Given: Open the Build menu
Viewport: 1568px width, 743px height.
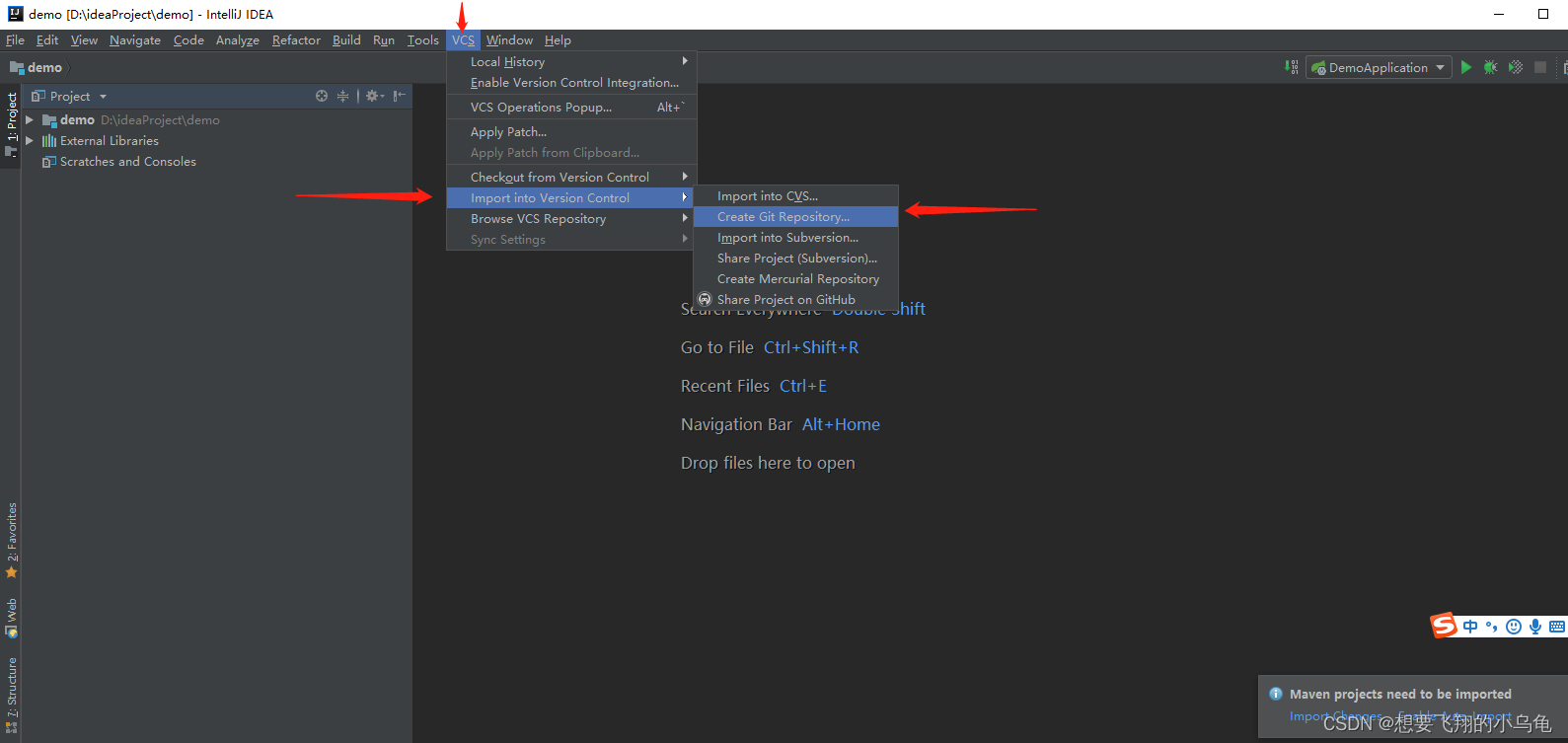Looking at the screenshot, I should coord(346,40).
